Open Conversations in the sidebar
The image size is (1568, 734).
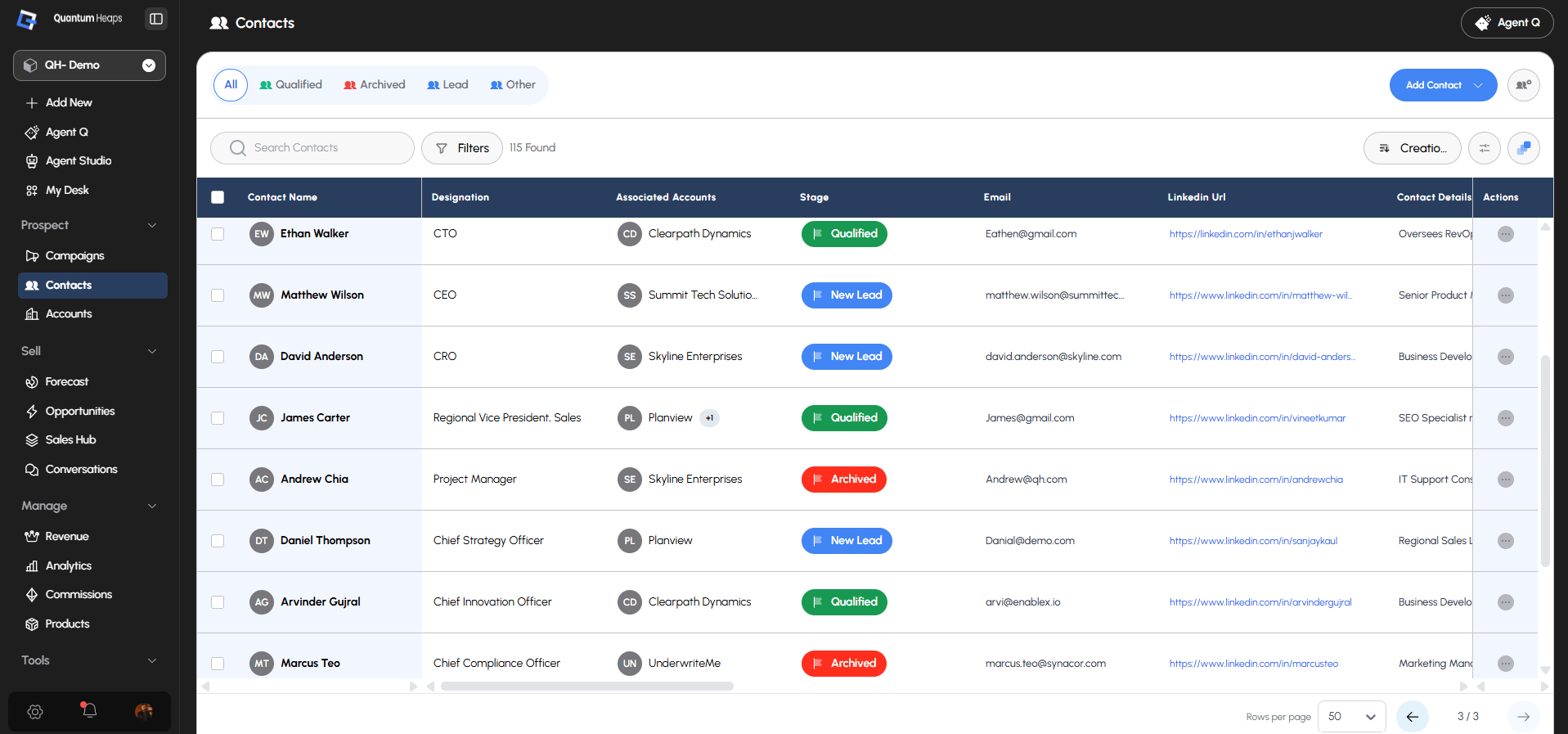(x=81, y=470)
